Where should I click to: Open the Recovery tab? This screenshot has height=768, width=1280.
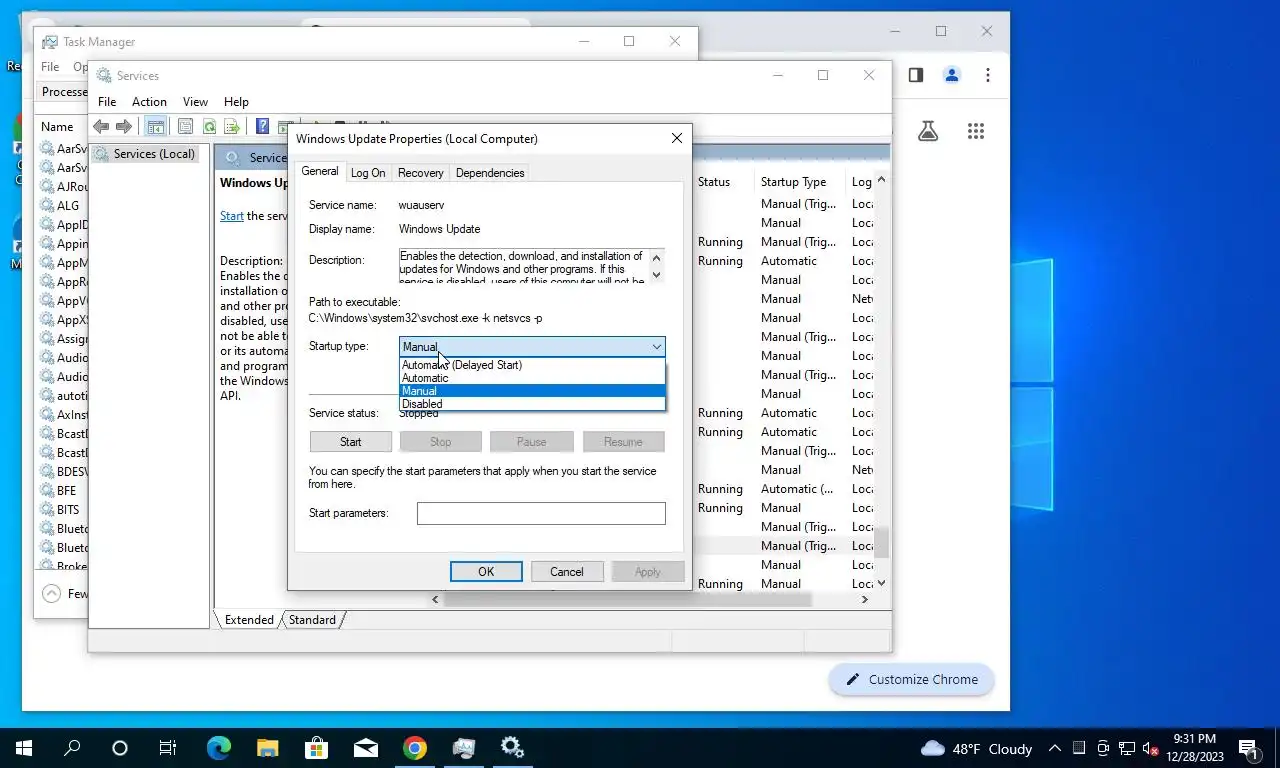420,173
